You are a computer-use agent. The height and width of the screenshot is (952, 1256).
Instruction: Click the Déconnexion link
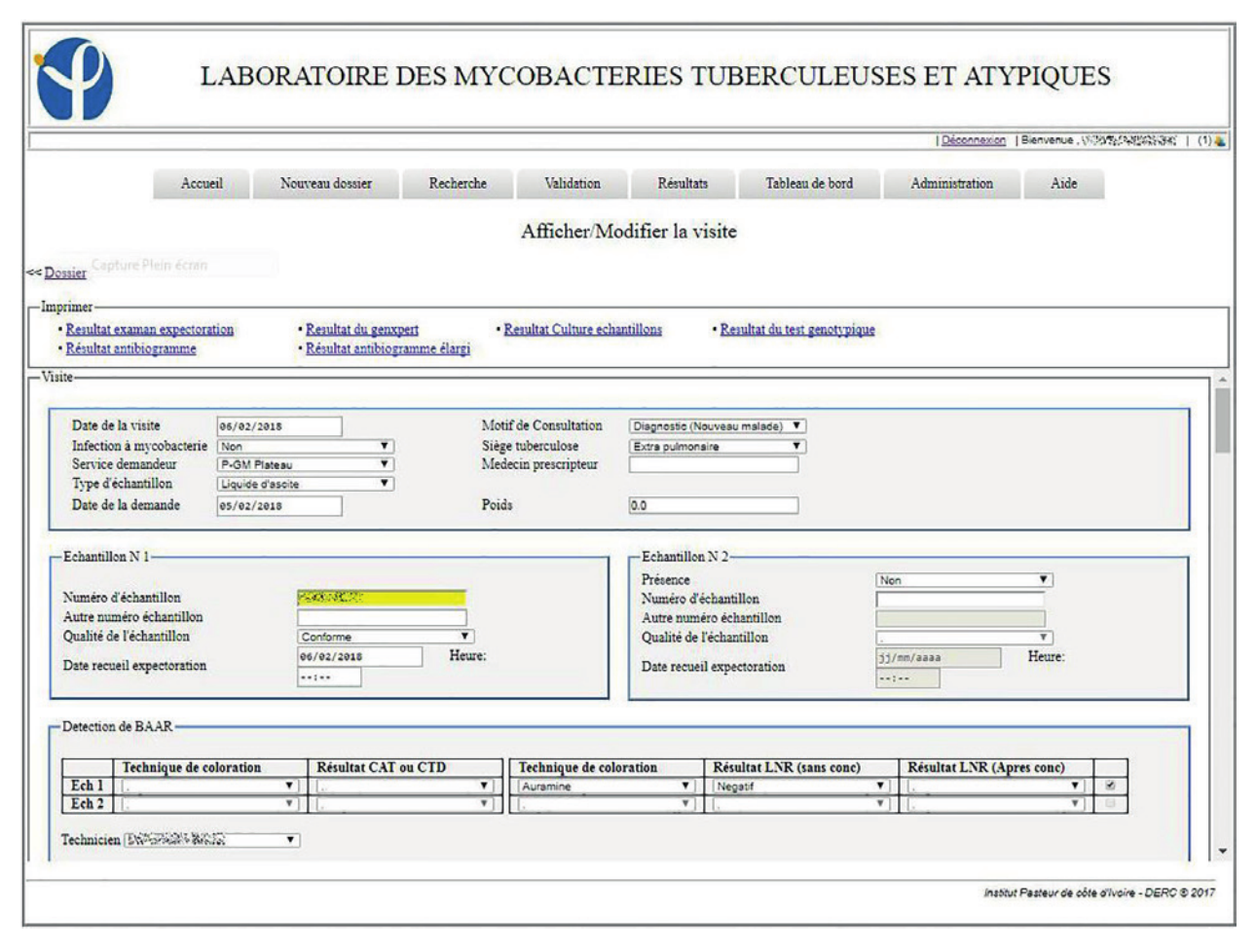coord(973,141)
